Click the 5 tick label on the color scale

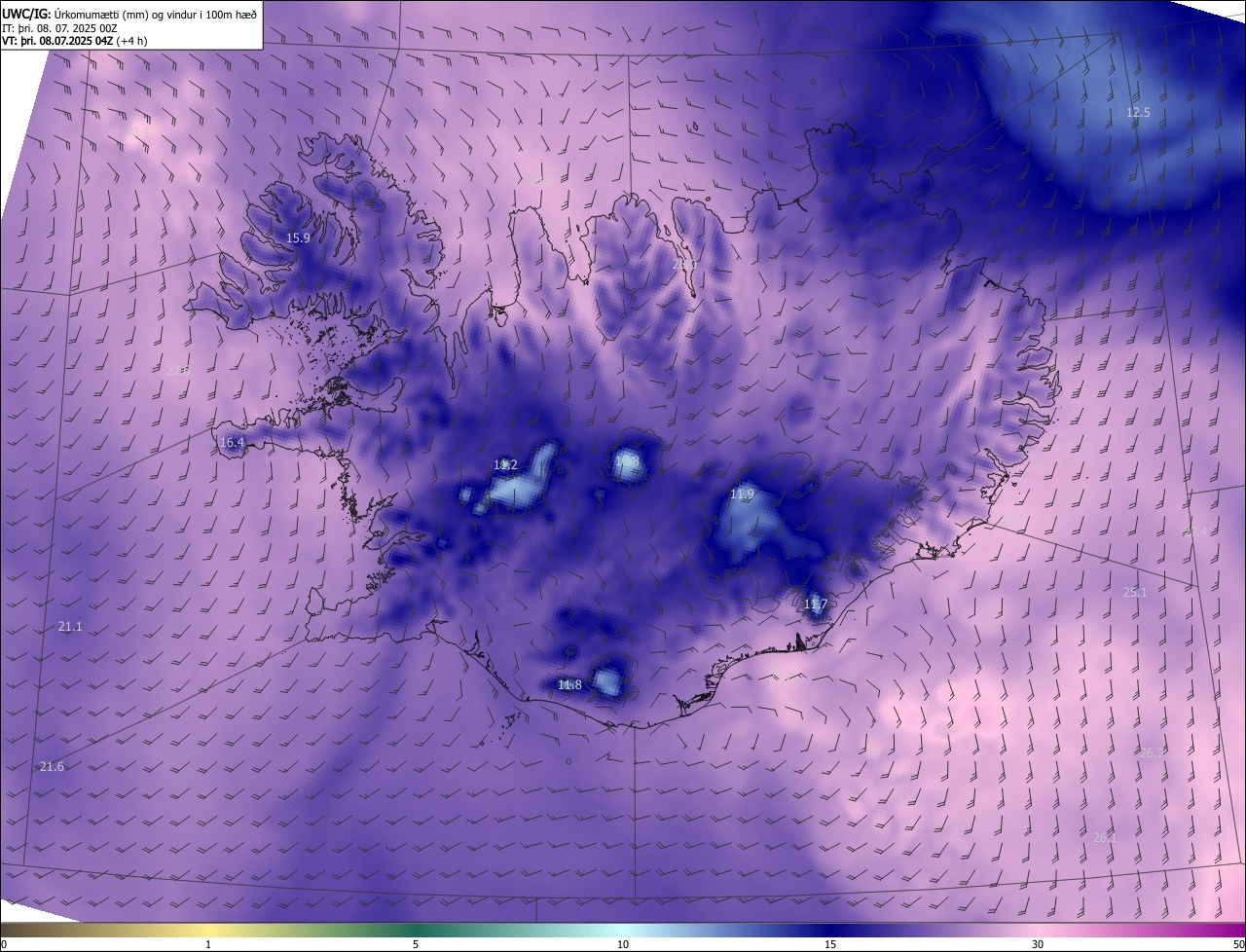pos(416,944)
